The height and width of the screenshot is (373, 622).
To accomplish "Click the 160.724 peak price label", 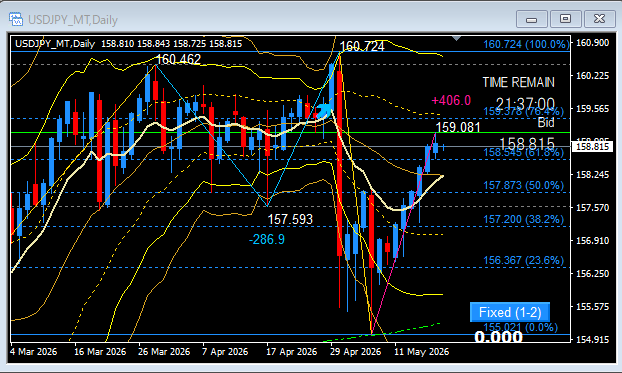I will point(362,46).
